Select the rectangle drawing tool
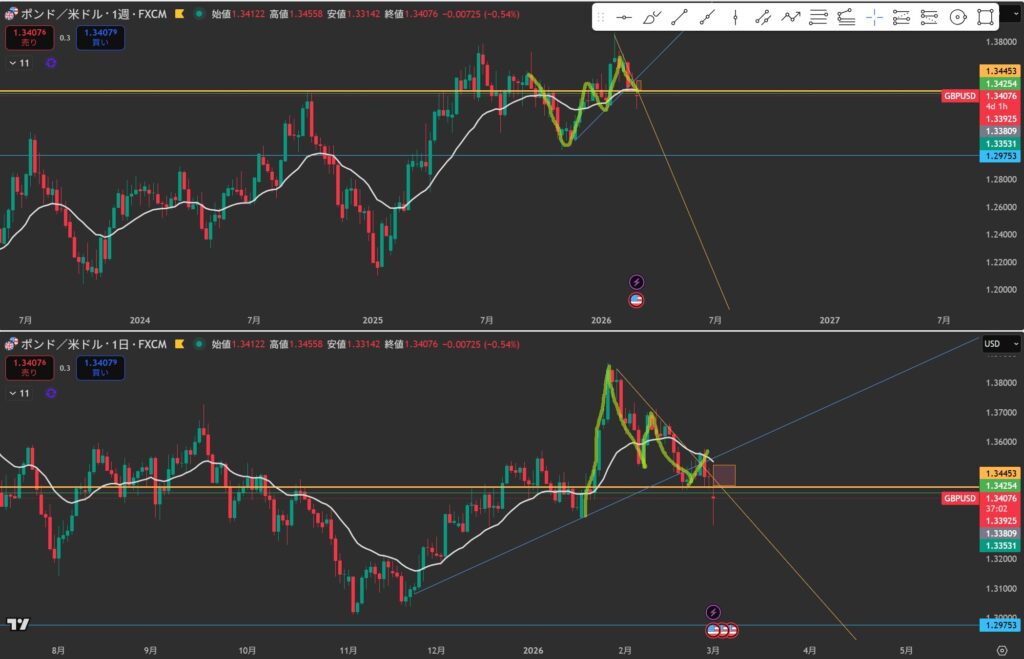Viewport: 1024px width, 659px height. (985, 17)
